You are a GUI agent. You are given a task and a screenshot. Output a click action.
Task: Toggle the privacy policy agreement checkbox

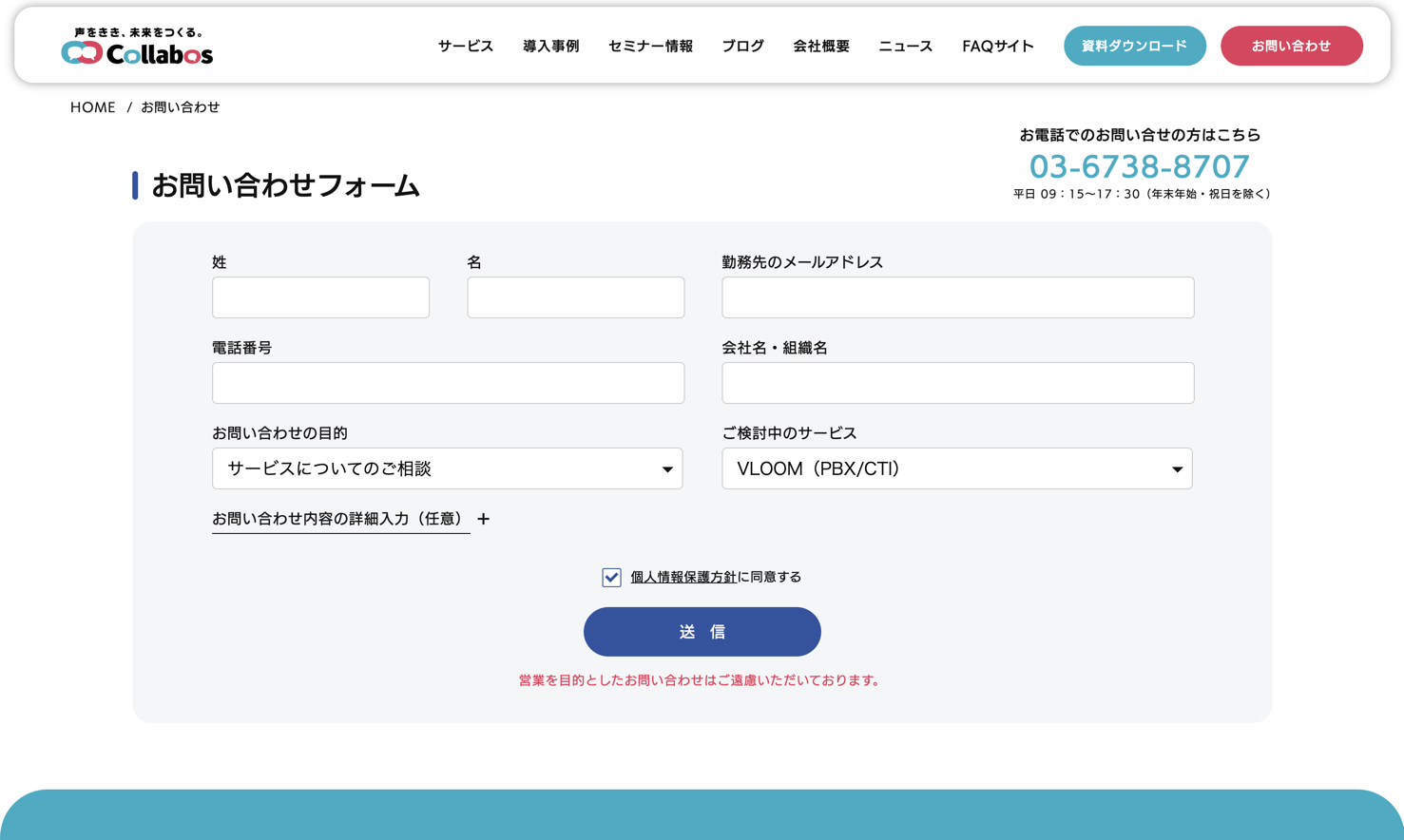click(611, 578)
